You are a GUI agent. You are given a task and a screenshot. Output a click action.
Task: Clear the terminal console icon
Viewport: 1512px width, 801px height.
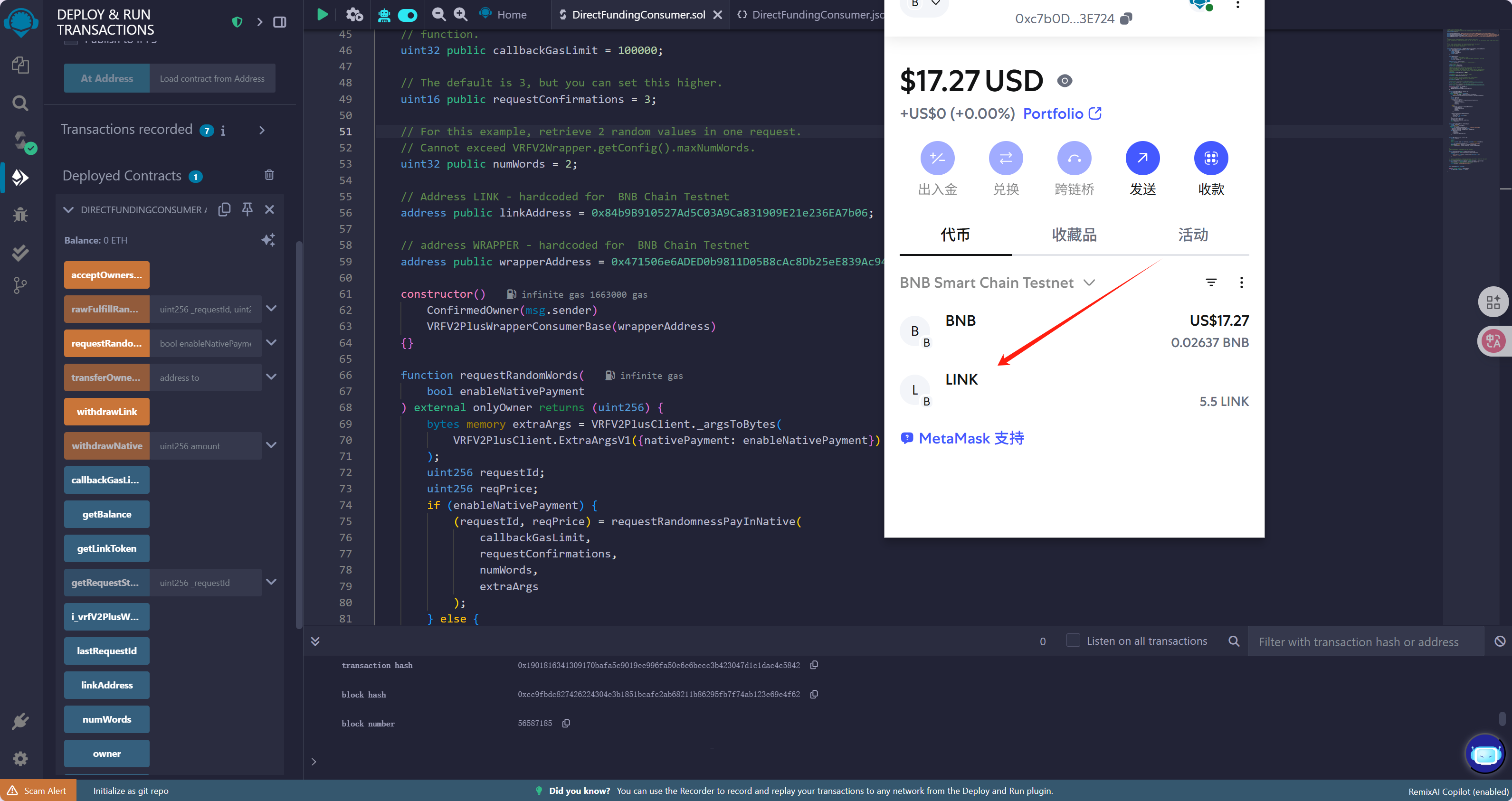click(x=1500, y=641)
